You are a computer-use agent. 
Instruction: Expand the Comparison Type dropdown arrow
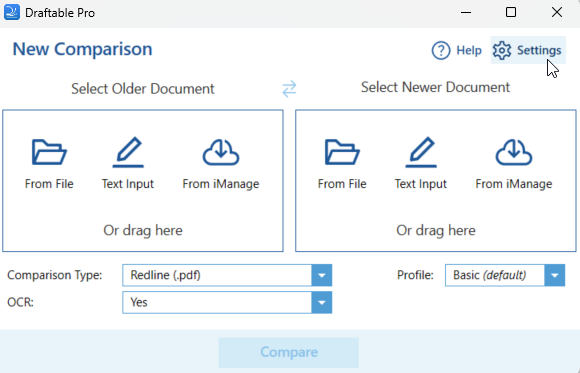coord(321,275)
